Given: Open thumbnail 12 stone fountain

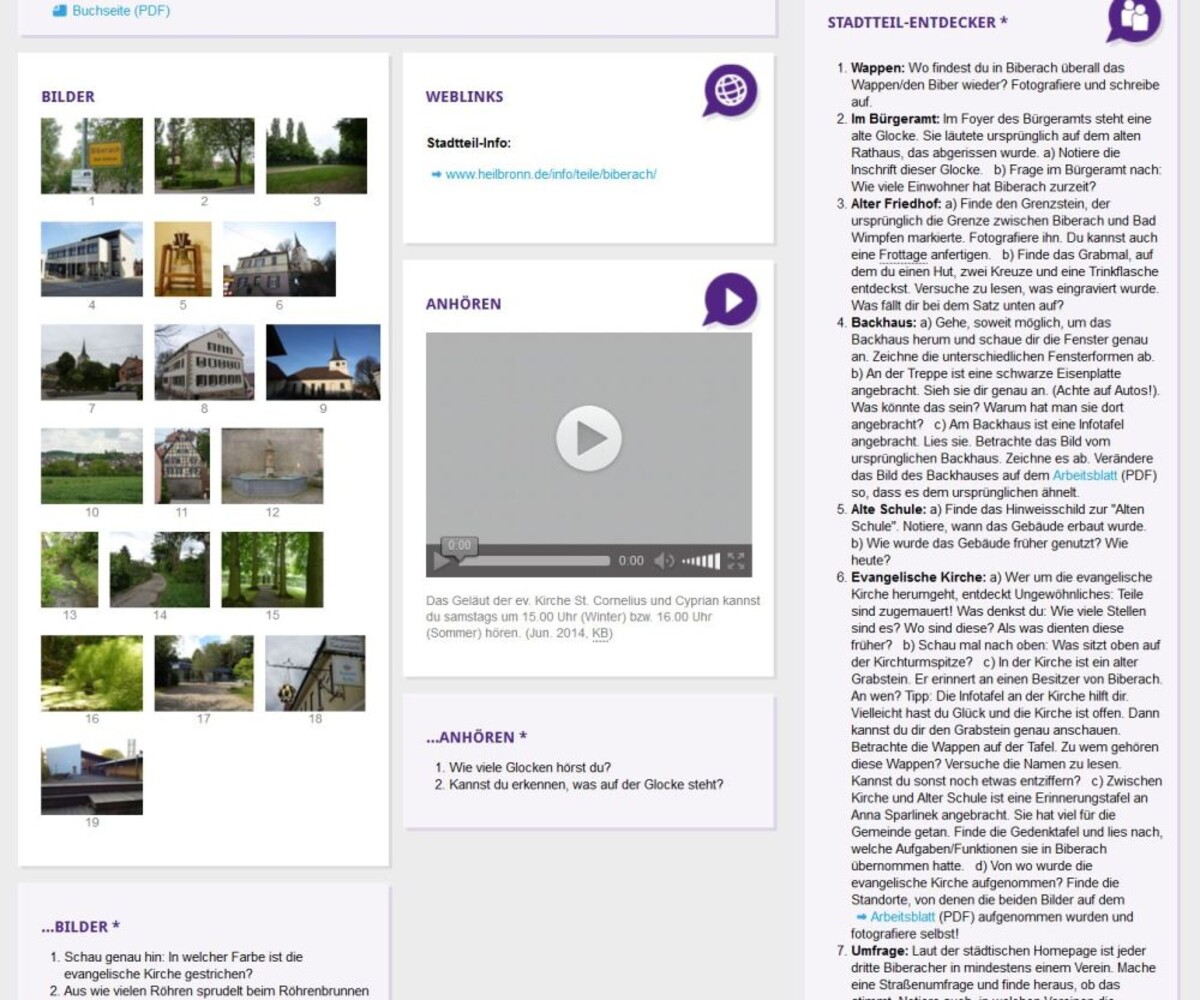Looking at the screenshot, I should [x=272, y=466].
